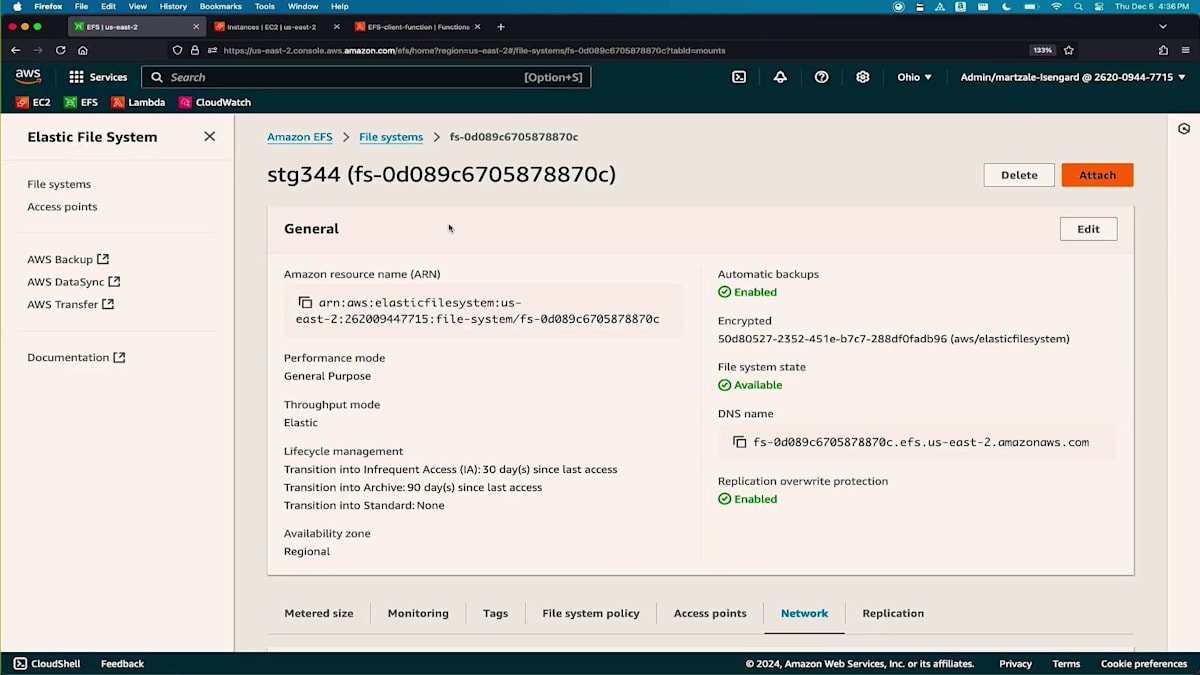
Task: Bookmark this page with the star icon
Action: tap(1069, 50)
